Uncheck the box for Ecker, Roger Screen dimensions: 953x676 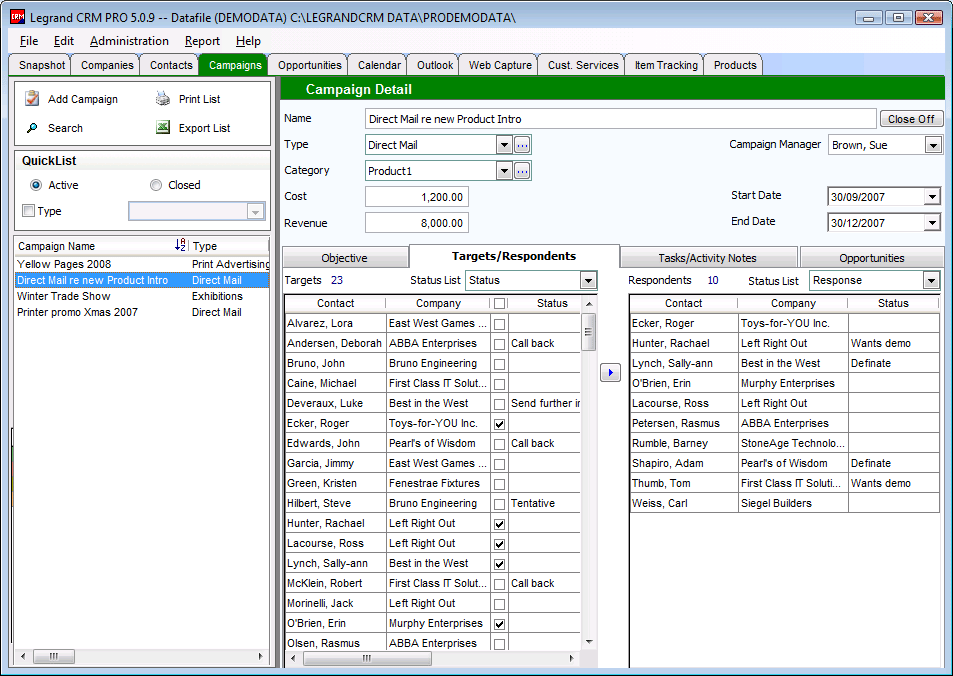499,424
